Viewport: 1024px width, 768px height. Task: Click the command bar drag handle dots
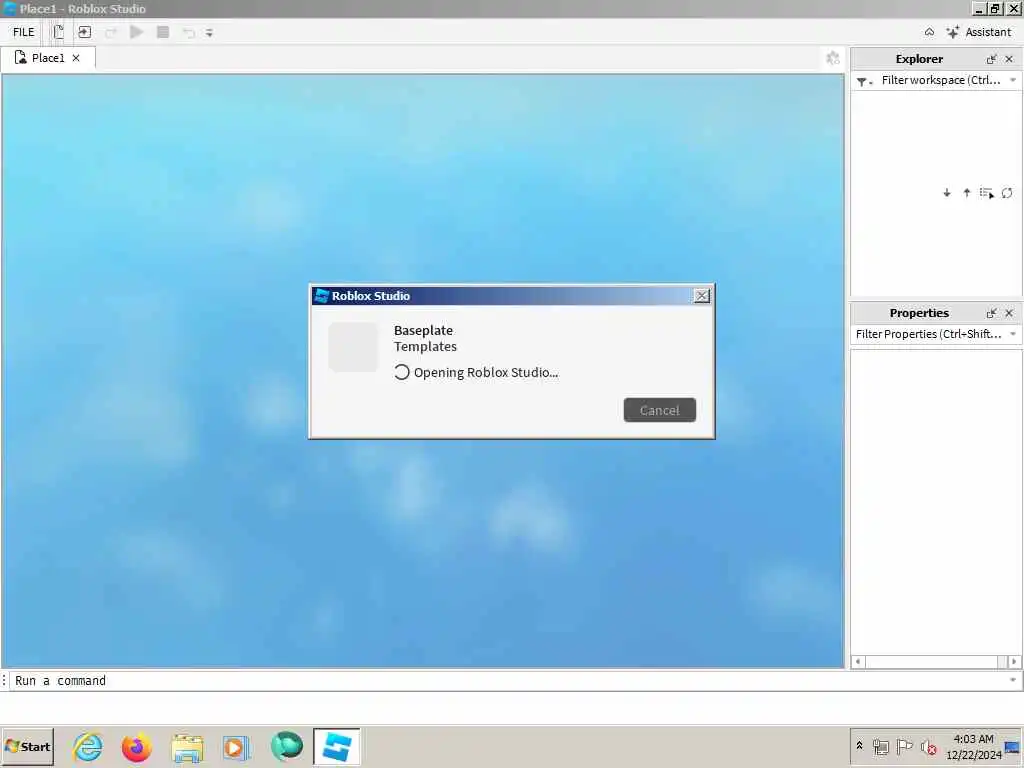tap(5, 680)
